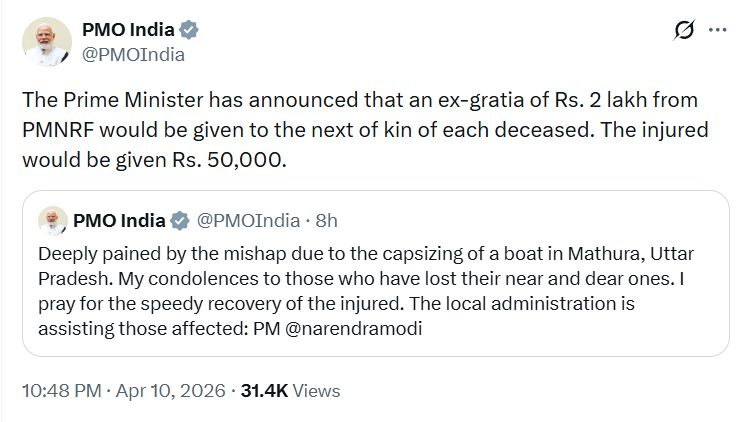Open the 31.4K Views count
749x422 pixels.
(x=290, y=391)
